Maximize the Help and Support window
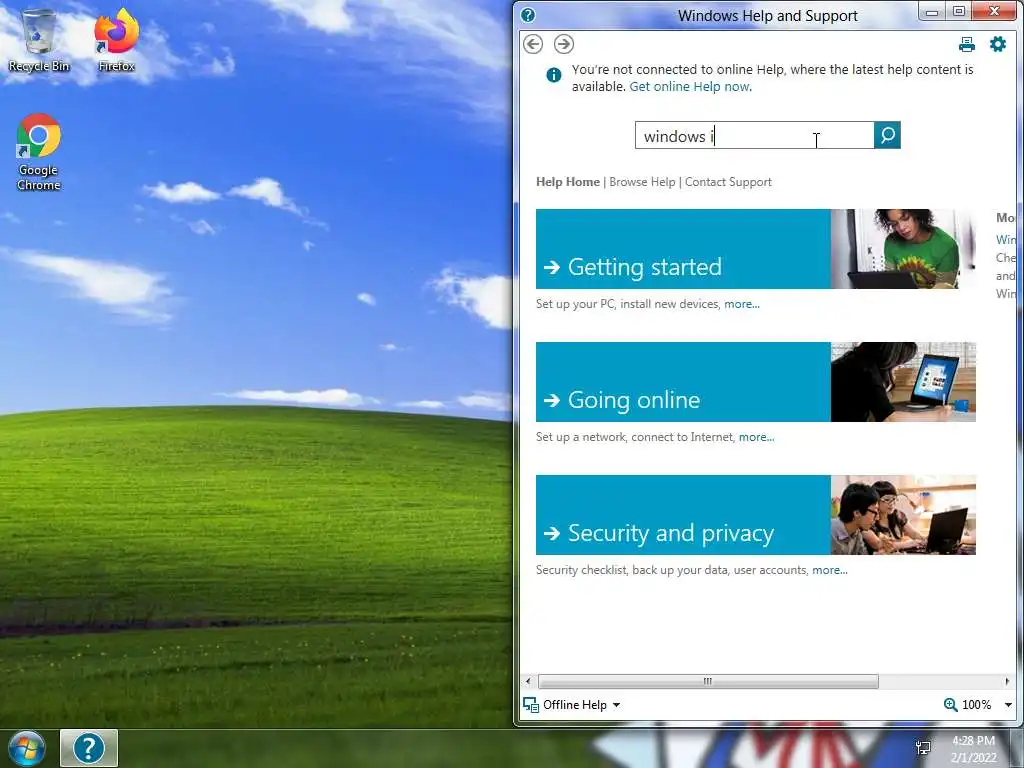1024x768 pixels. [x=959, y=12]
